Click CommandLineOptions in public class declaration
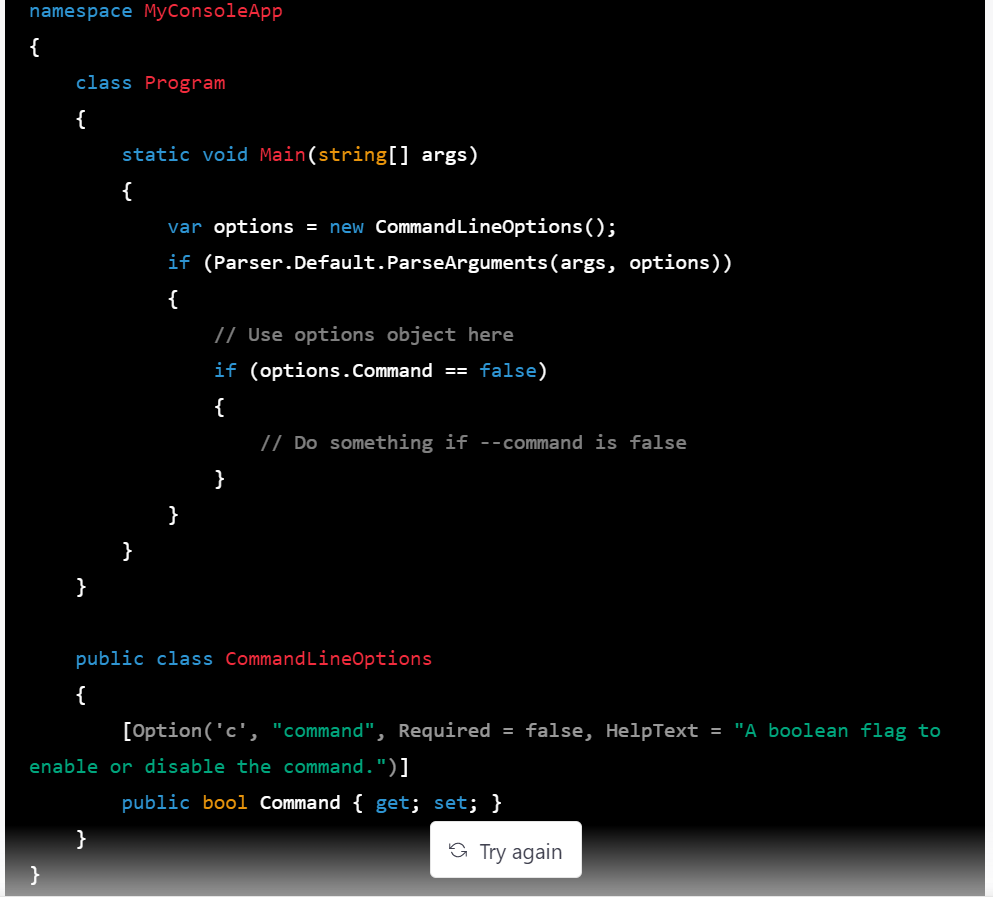The image size is (993, 901). click(x=328, y=659)
